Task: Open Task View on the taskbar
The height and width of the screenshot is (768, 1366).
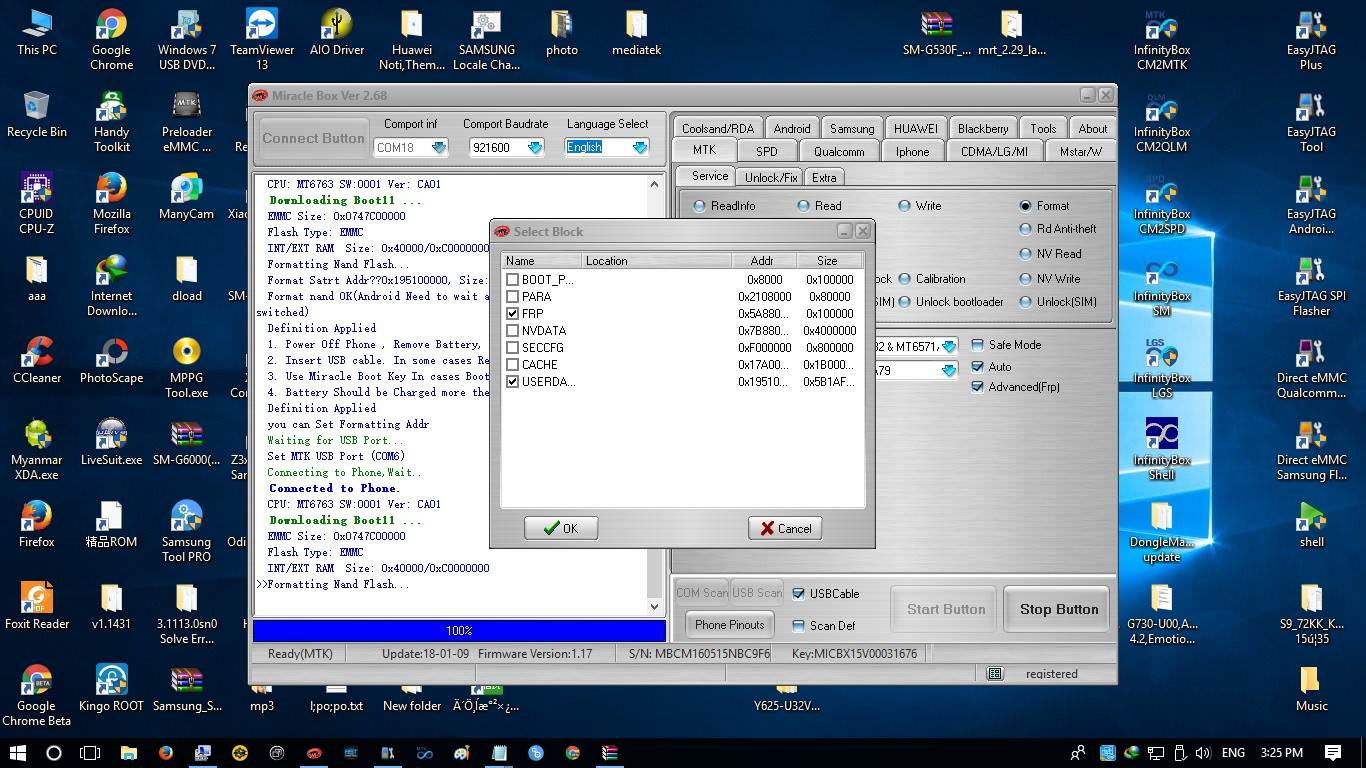Action: pos(90,753)
